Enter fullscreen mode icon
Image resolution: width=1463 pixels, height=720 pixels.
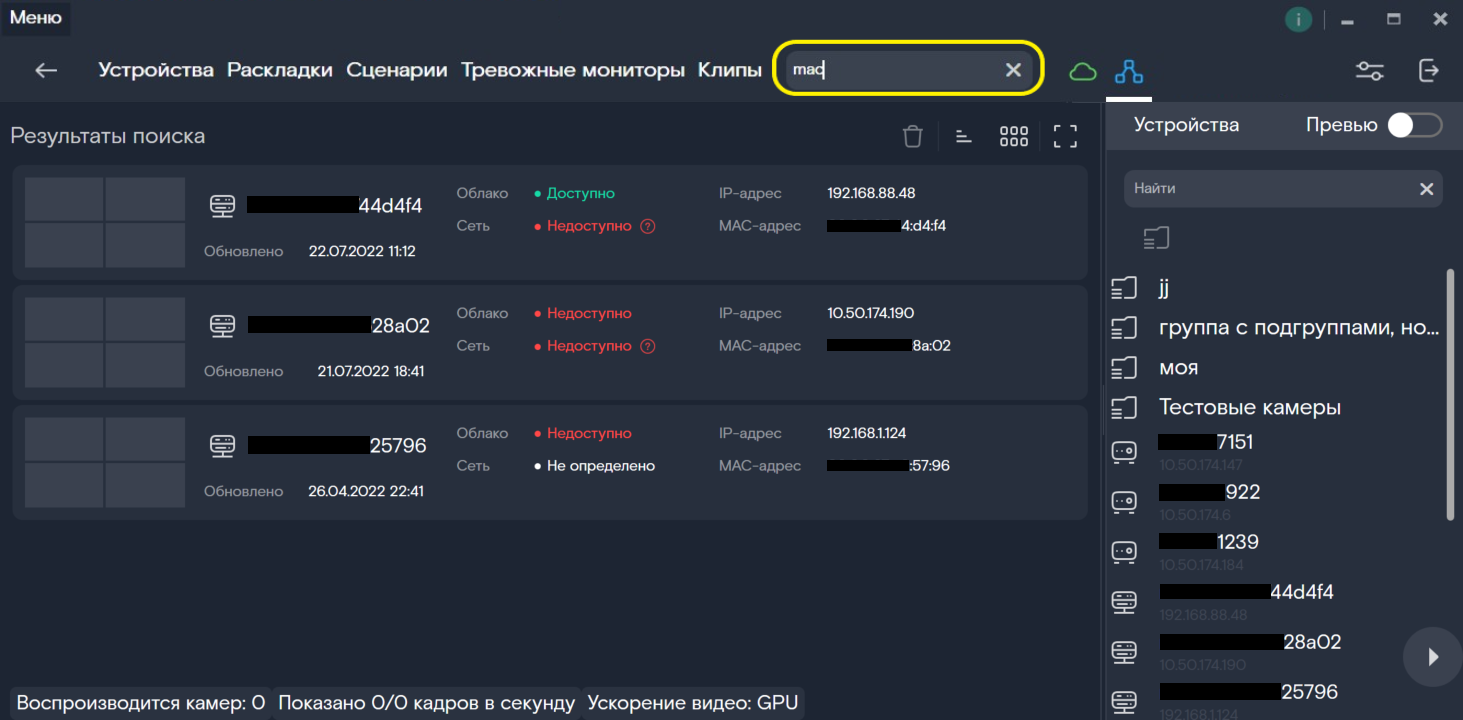(1066, 137)
